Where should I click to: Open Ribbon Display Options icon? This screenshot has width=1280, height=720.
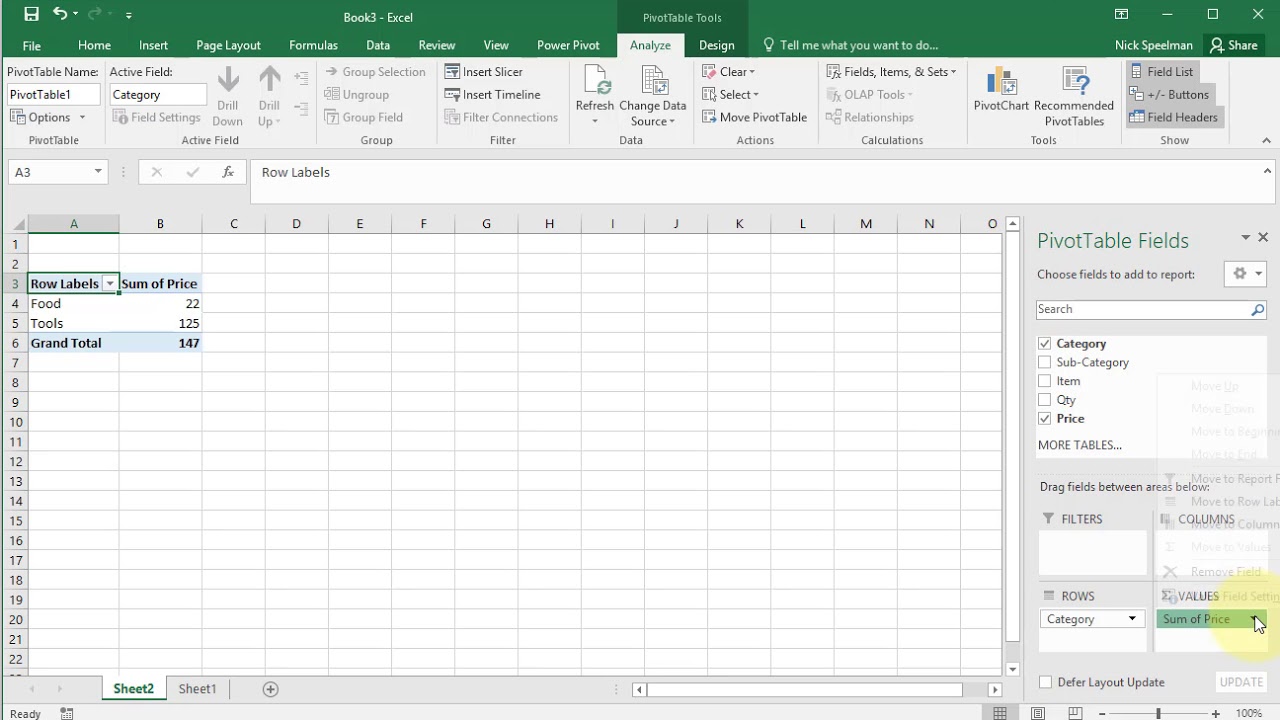coord(1121,15)
